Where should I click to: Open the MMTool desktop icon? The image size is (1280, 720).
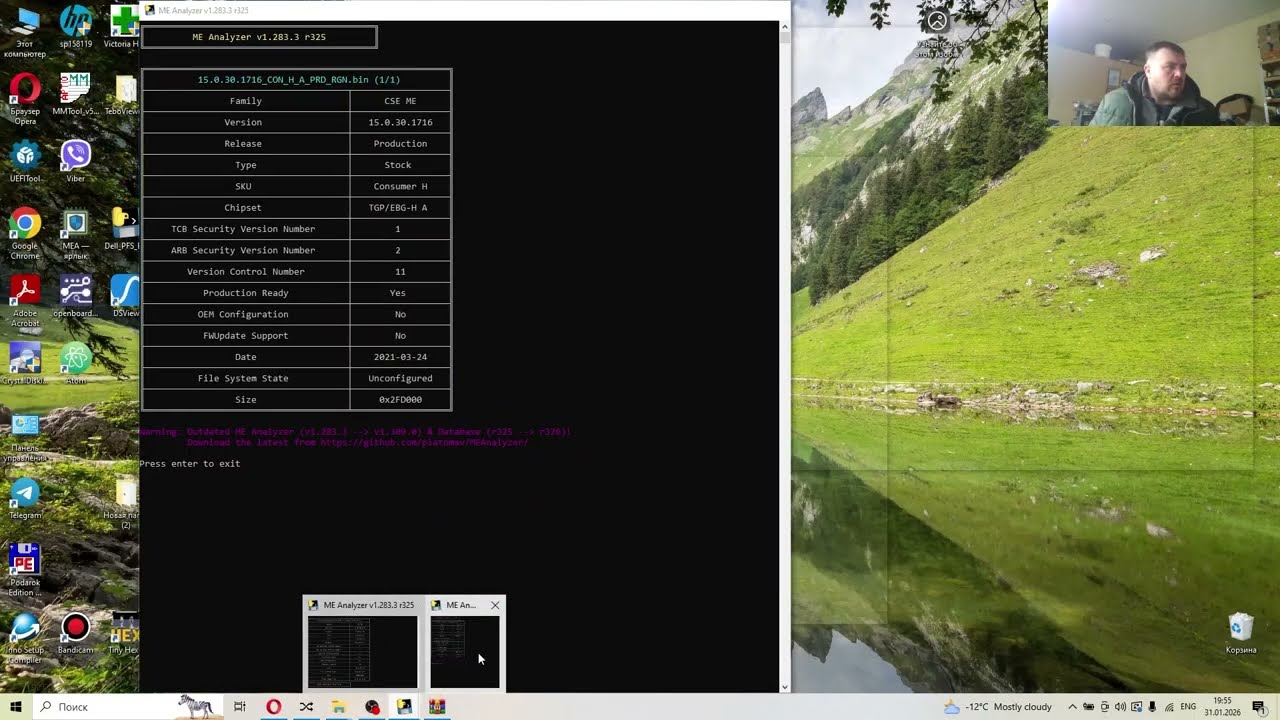coord(75,95)
